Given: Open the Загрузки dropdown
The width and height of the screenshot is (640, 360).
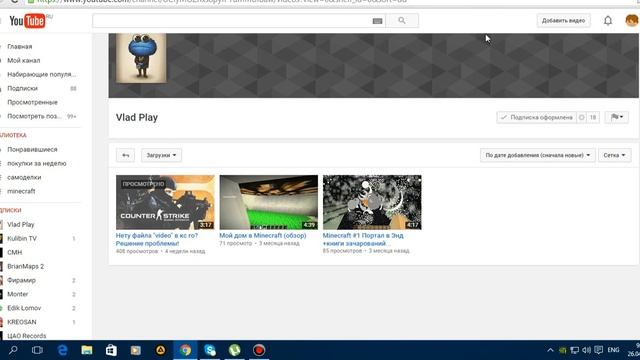Looking at the screenshot, I should click(x=161, y=155).
